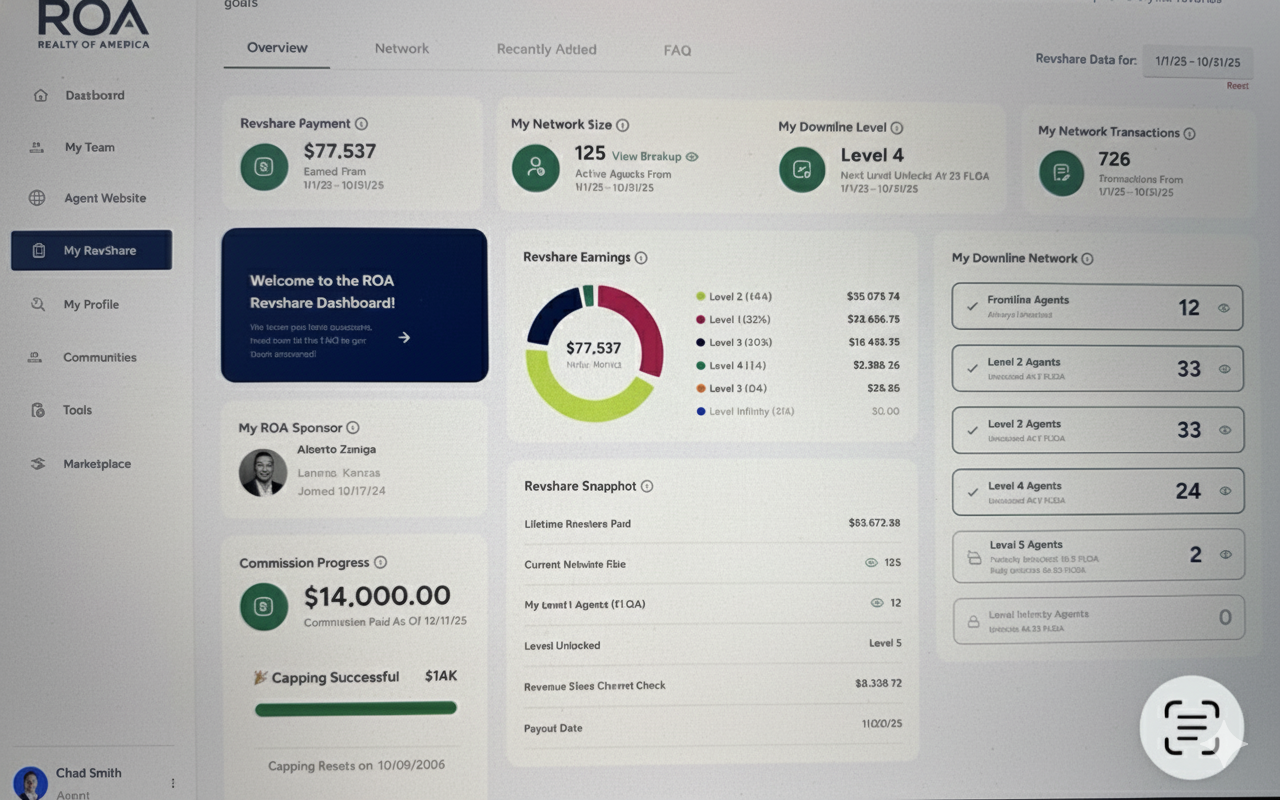This screenshot has width=1280, height=800.
Task: Click the green Commission Progress dollar icon
Action: tap(264, 607)
